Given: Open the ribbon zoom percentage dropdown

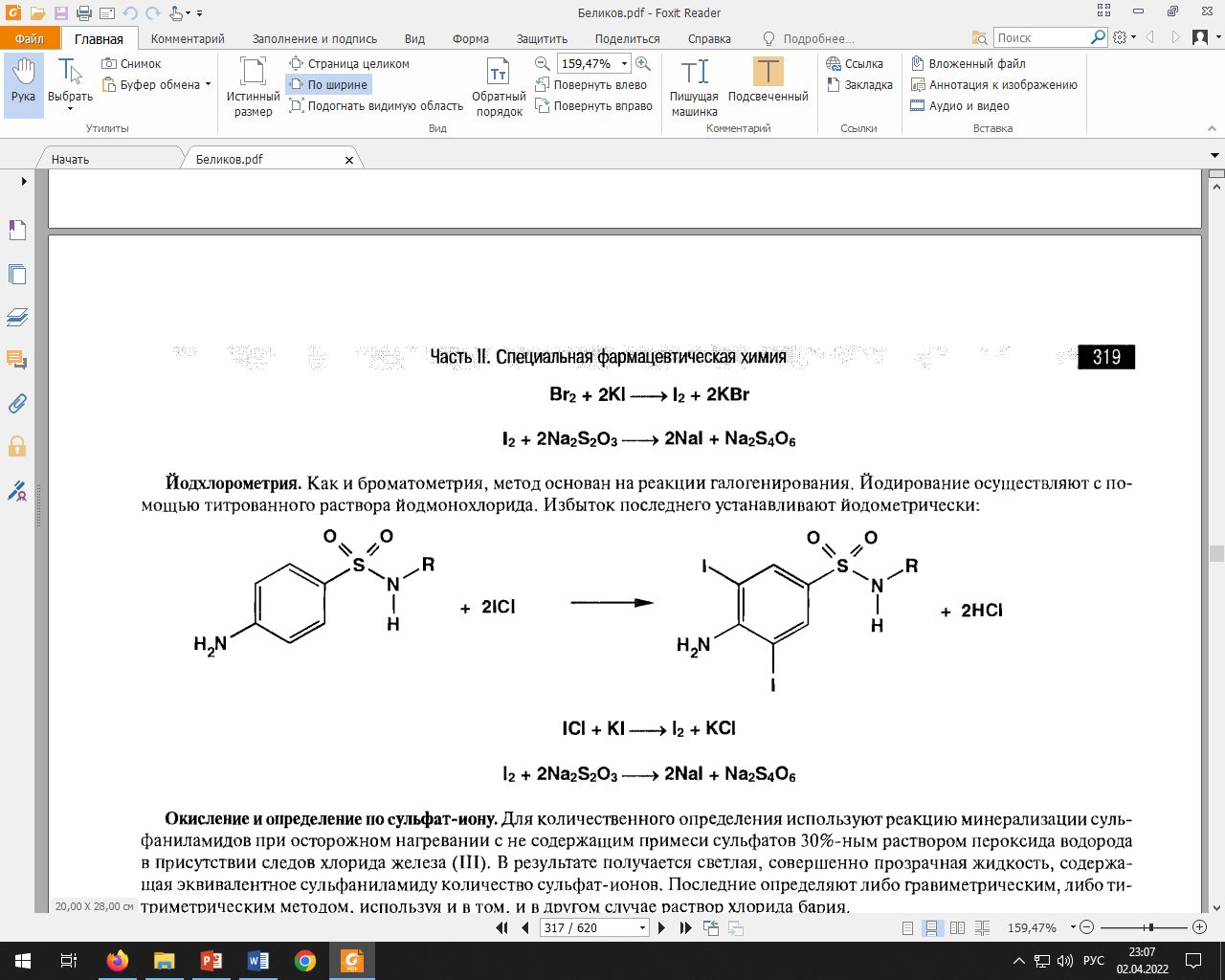Looking at the screenshot, I should pyautogui.click(x=624, y=64).
